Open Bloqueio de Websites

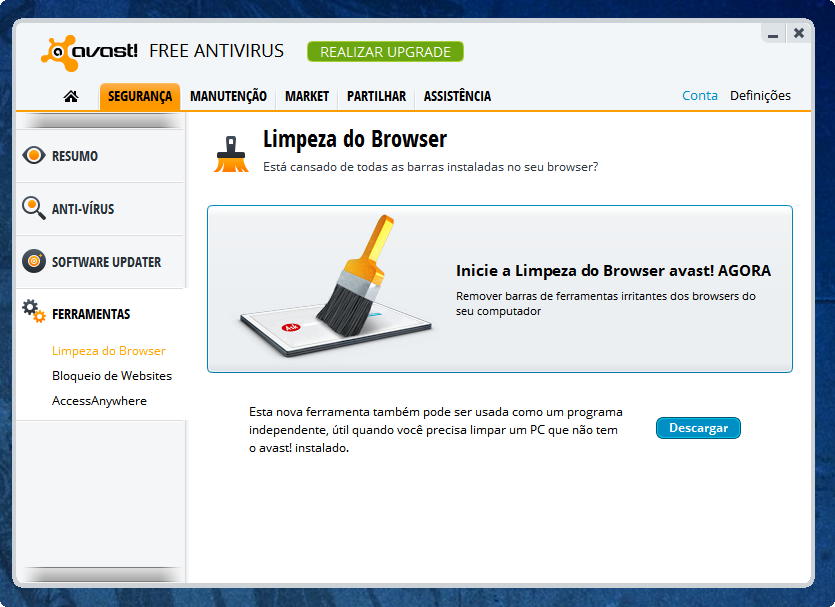112,376
